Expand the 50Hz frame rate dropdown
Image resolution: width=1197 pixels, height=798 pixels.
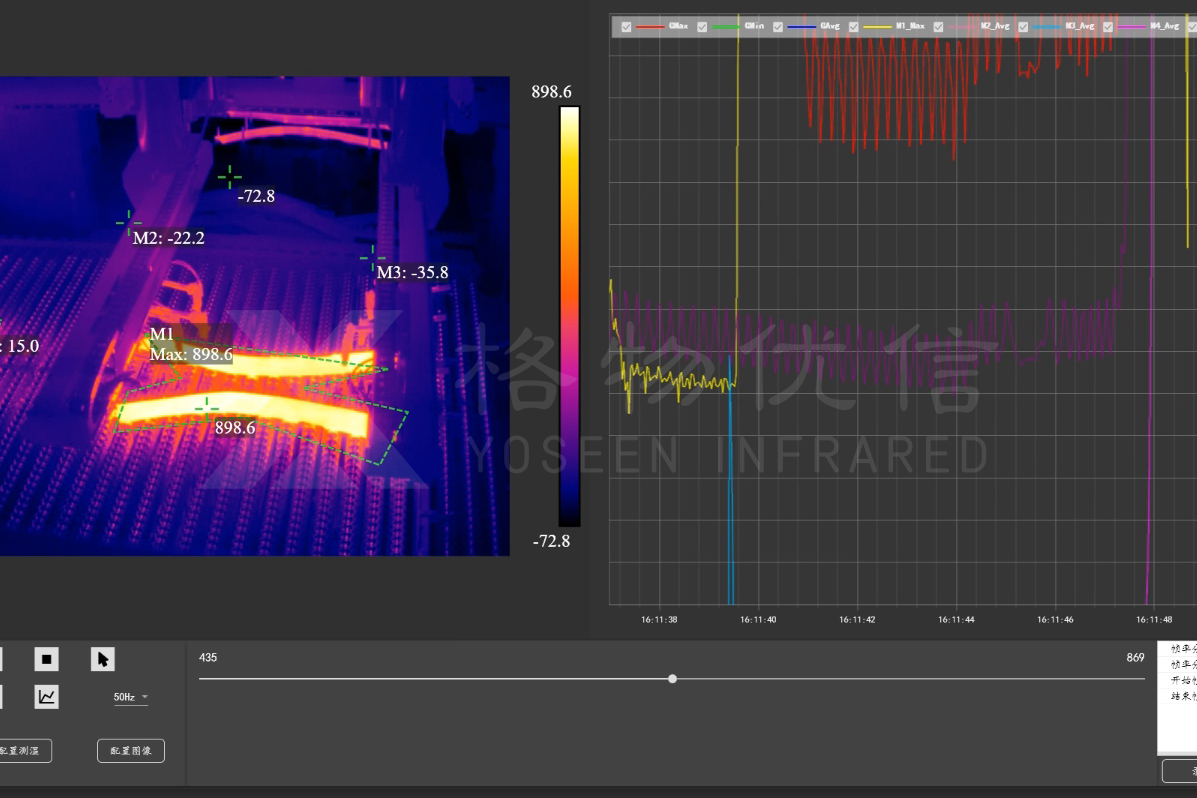pos(131,697)
